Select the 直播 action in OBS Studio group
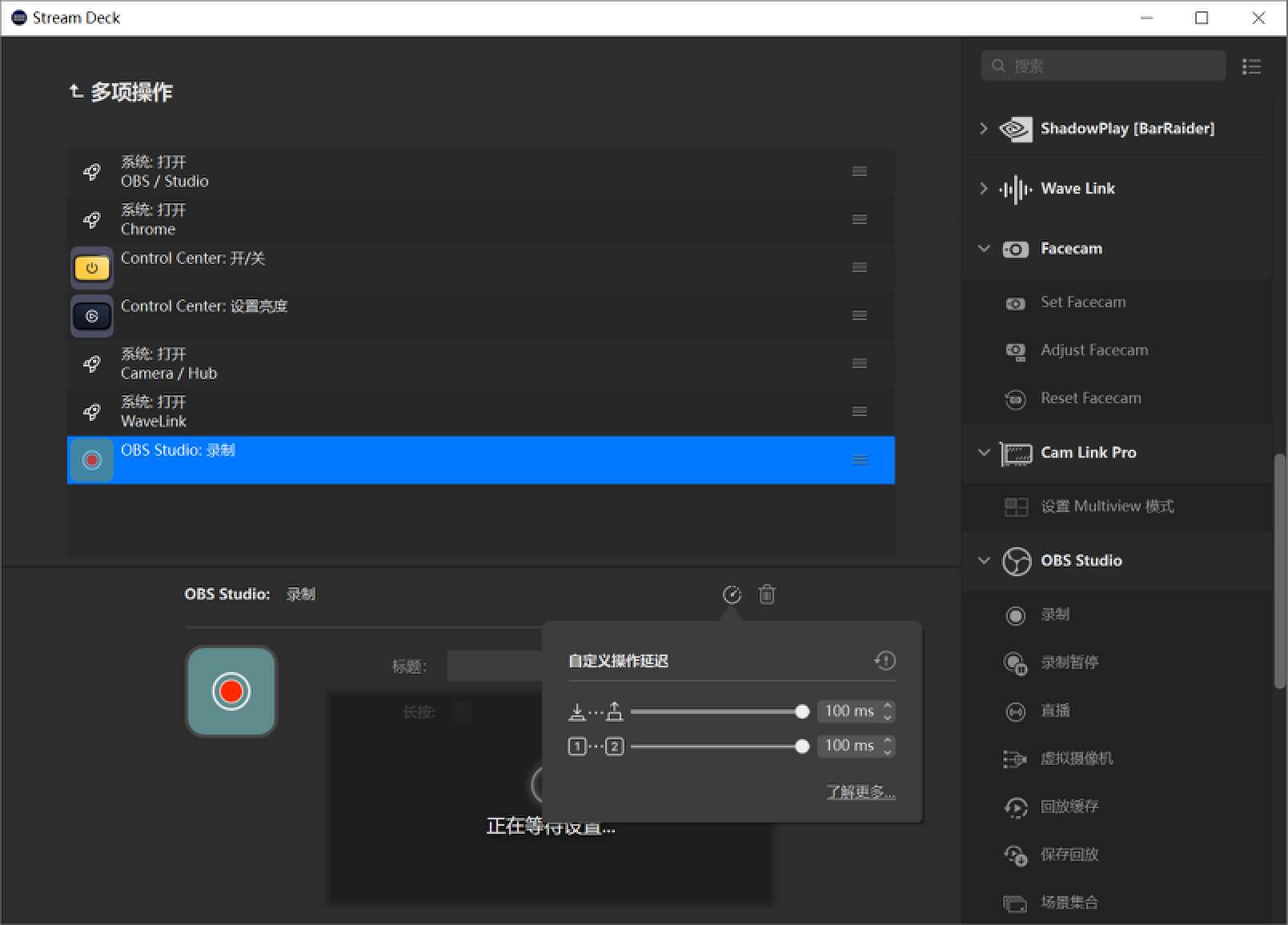 click(1055, 711)
